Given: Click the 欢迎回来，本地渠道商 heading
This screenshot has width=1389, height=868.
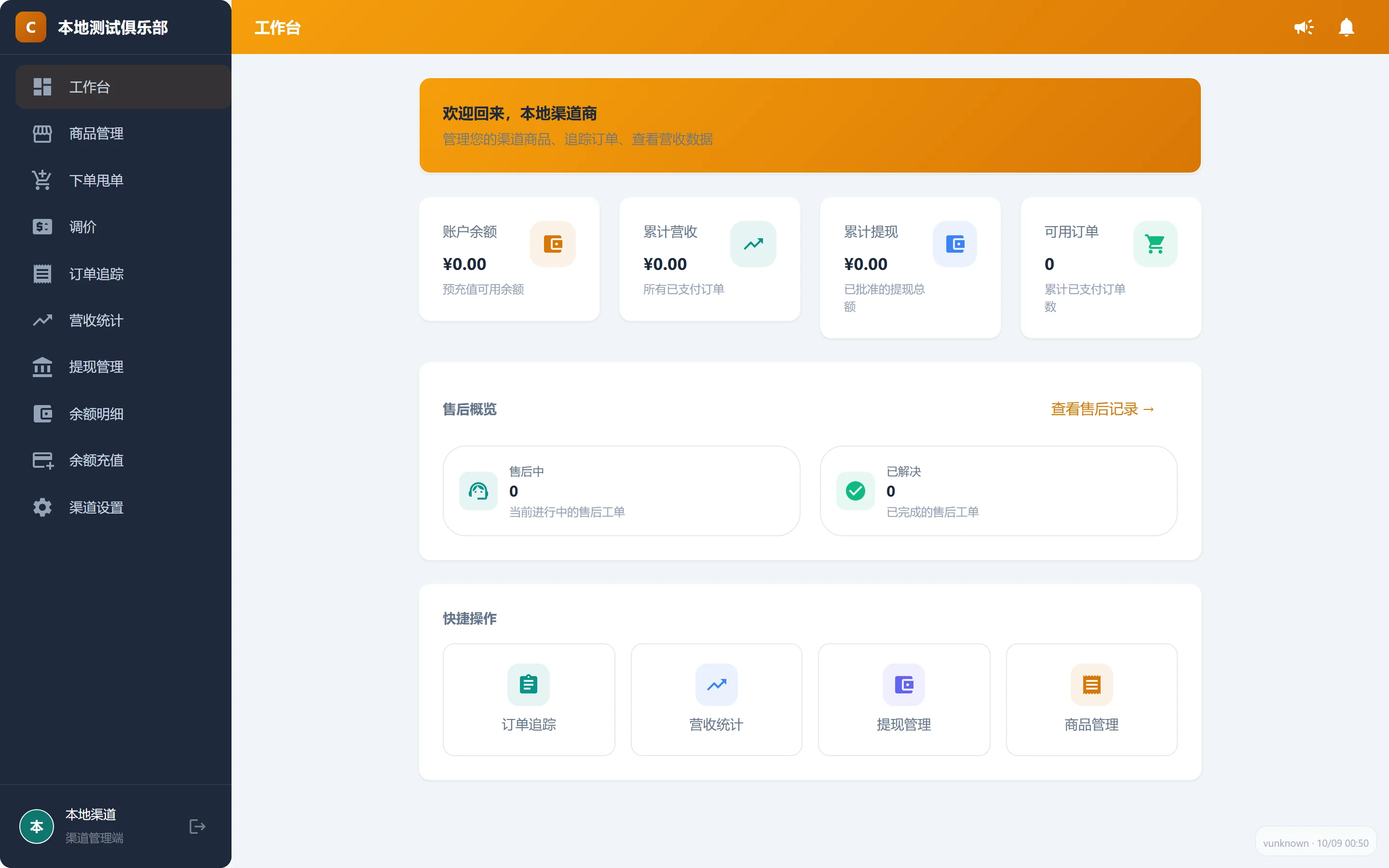Looking at the screenshot, I should click(519, 114).
